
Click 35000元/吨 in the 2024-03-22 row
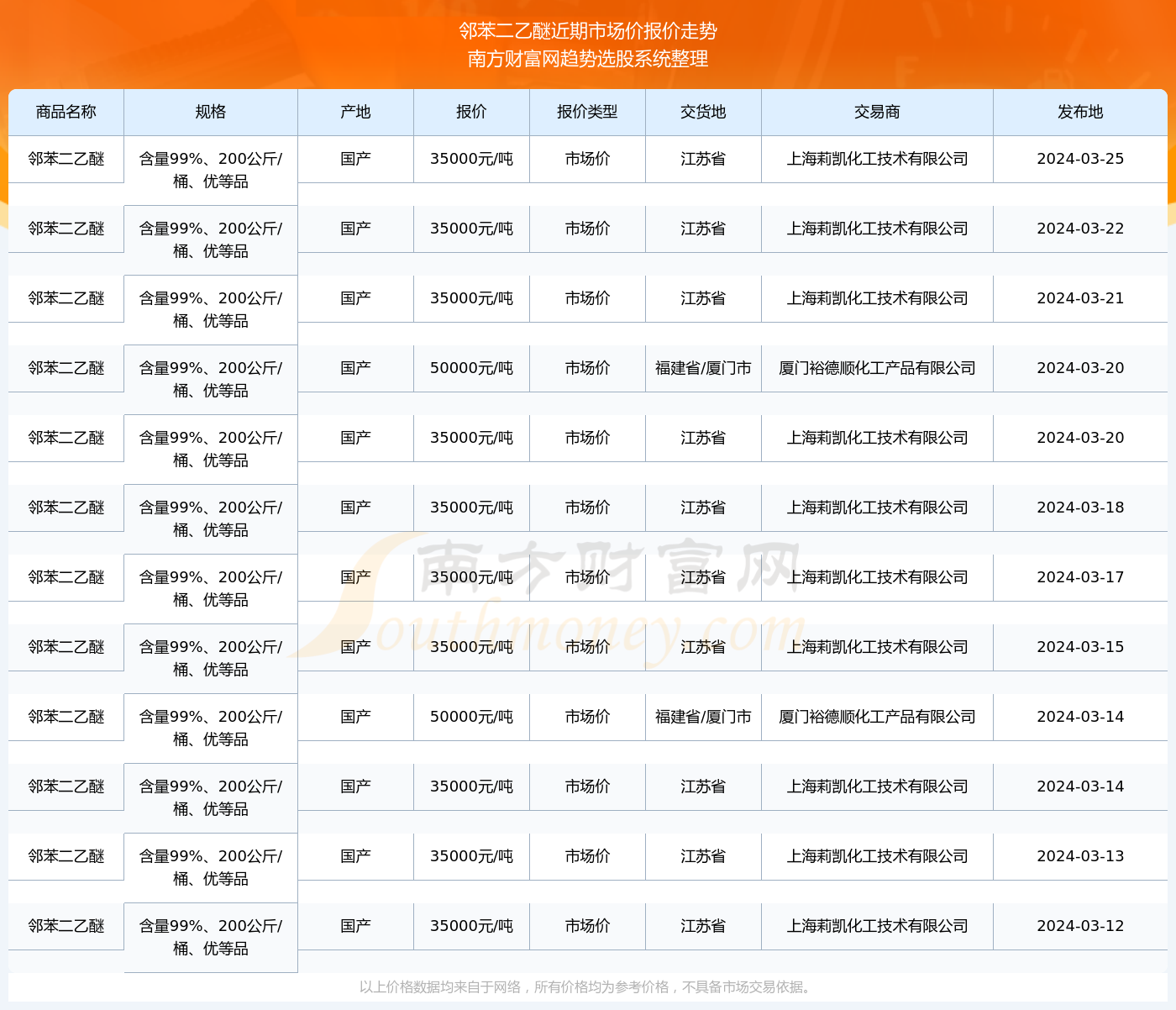(472, 229)
